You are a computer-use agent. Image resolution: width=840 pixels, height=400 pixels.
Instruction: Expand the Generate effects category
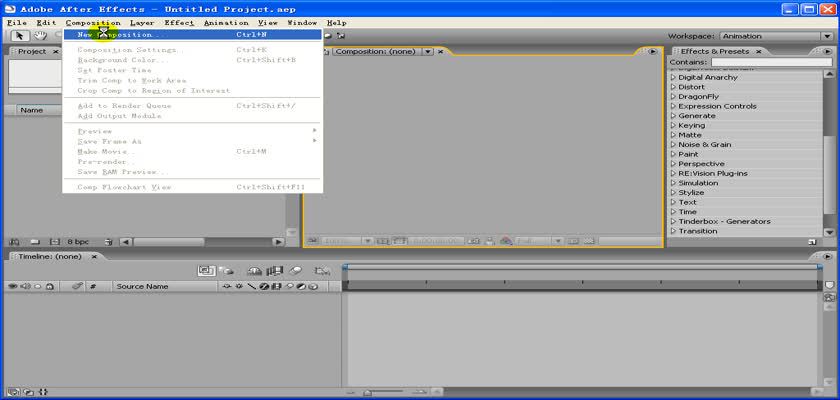[x=674, y=116]
